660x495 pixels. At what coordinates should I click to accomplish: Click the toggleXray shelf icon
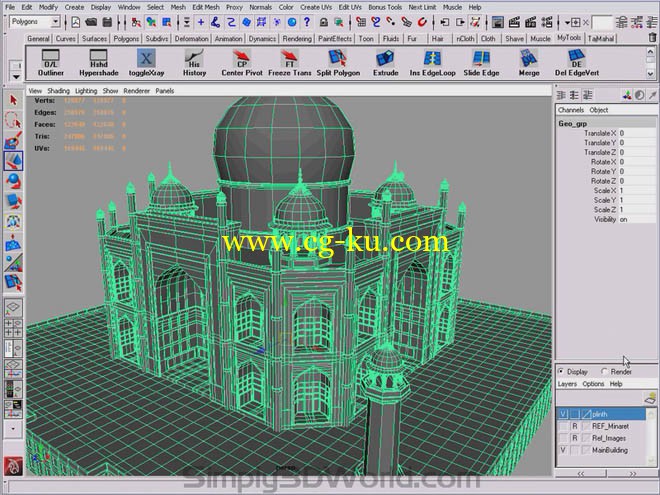pyautogui.click(x=146, y=62)
